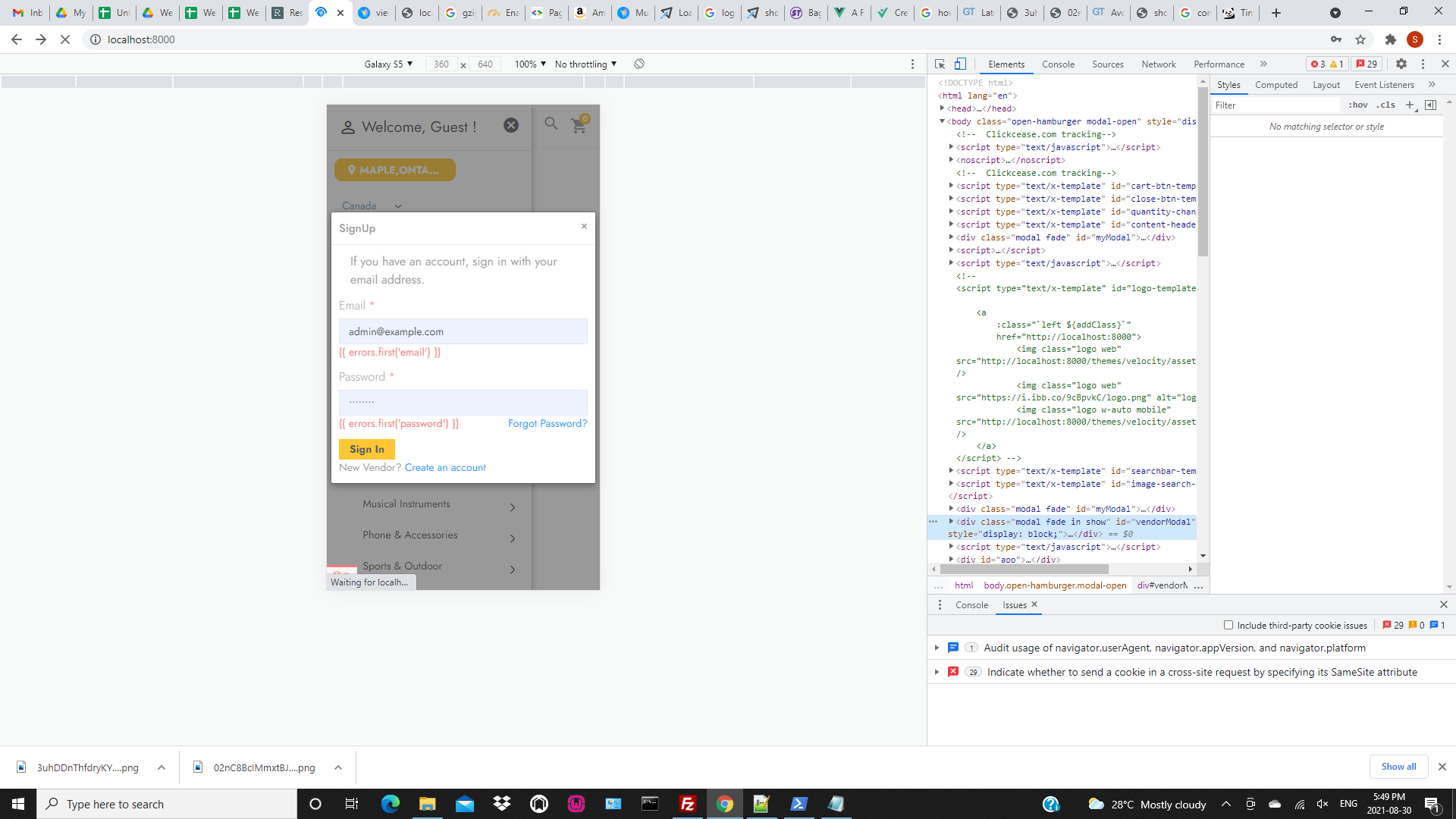Open the Computed styles tab
Screen dimensions: 1456x819
(x=1276, y=85)
